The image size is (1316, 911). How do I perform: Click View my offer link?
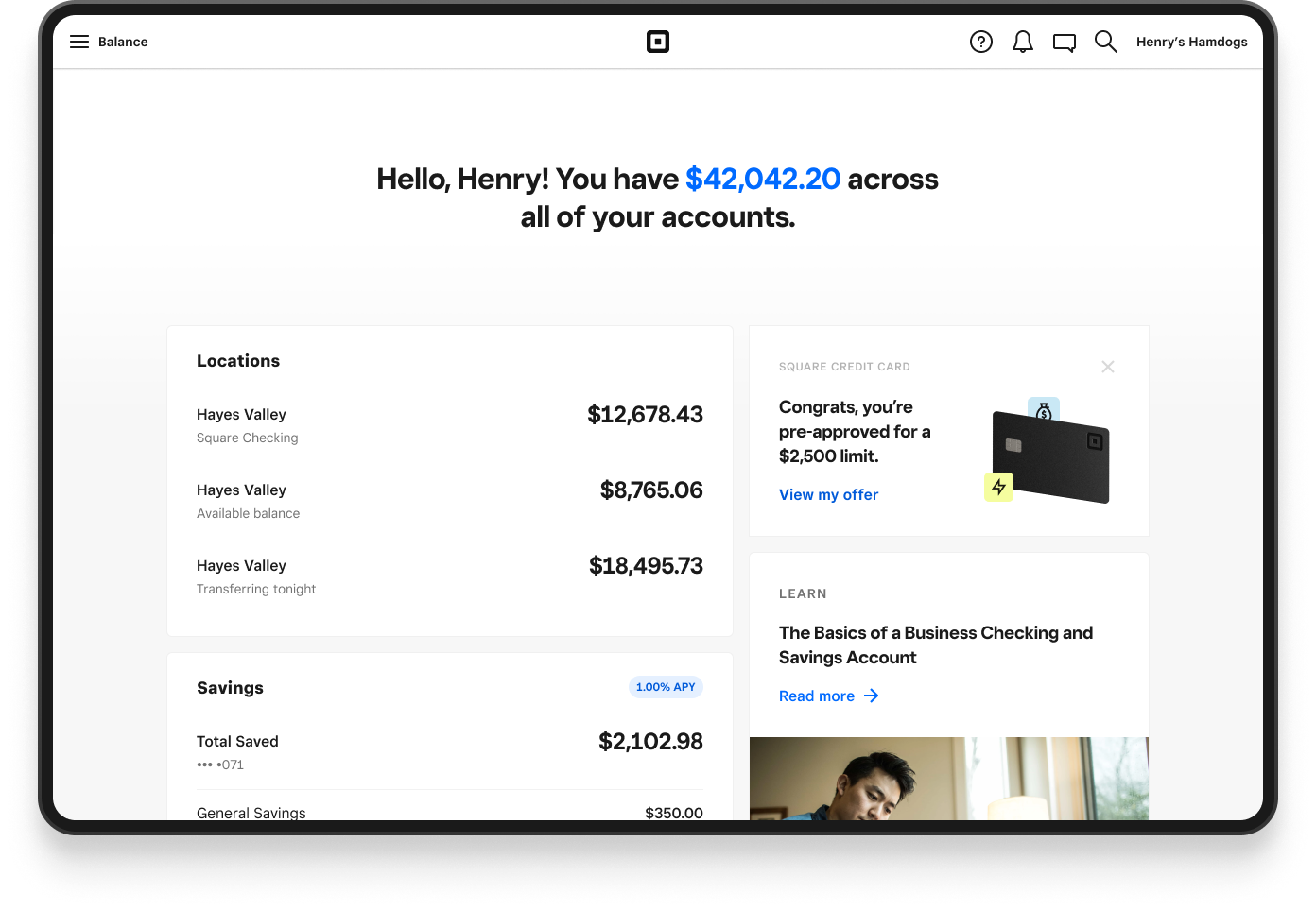828,495
